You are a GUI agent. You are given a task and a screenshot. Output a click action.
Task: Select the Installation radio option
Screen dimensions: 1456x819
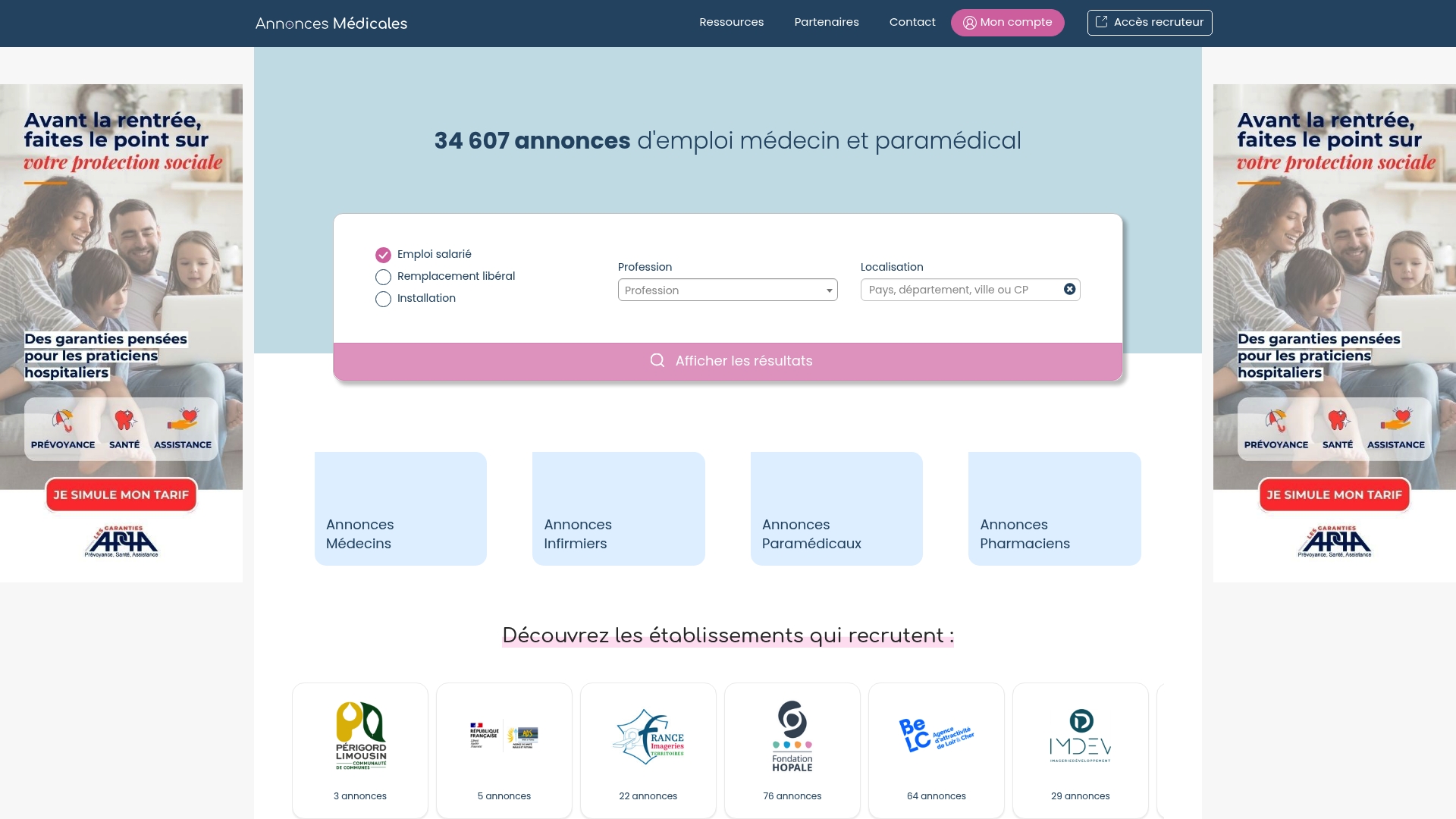(383, 299)
